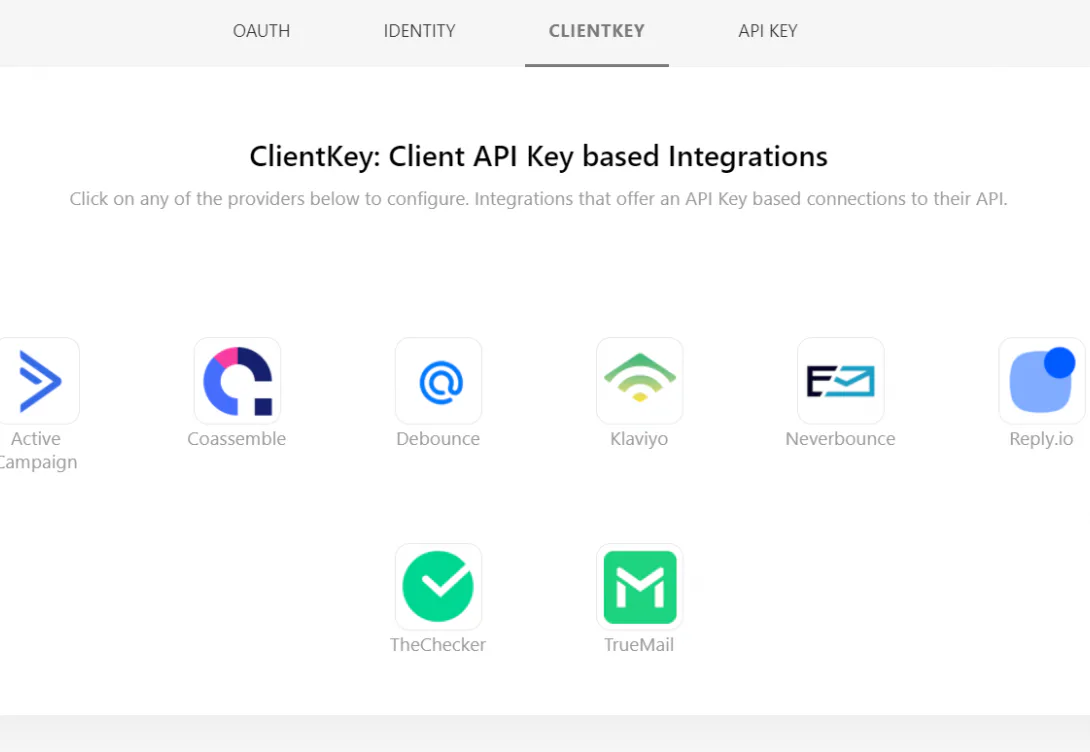Open the Neverbounce envelope icon
The image size is (1090, 752).
(840, 381)
